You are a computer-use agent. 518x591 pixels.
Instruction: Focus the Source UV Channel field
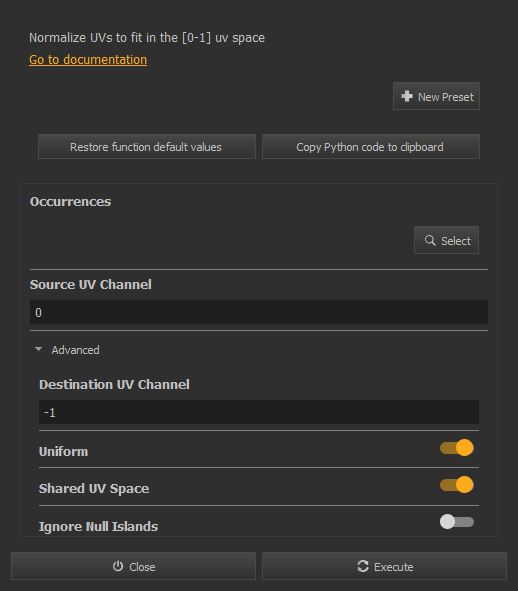point(259,312)
